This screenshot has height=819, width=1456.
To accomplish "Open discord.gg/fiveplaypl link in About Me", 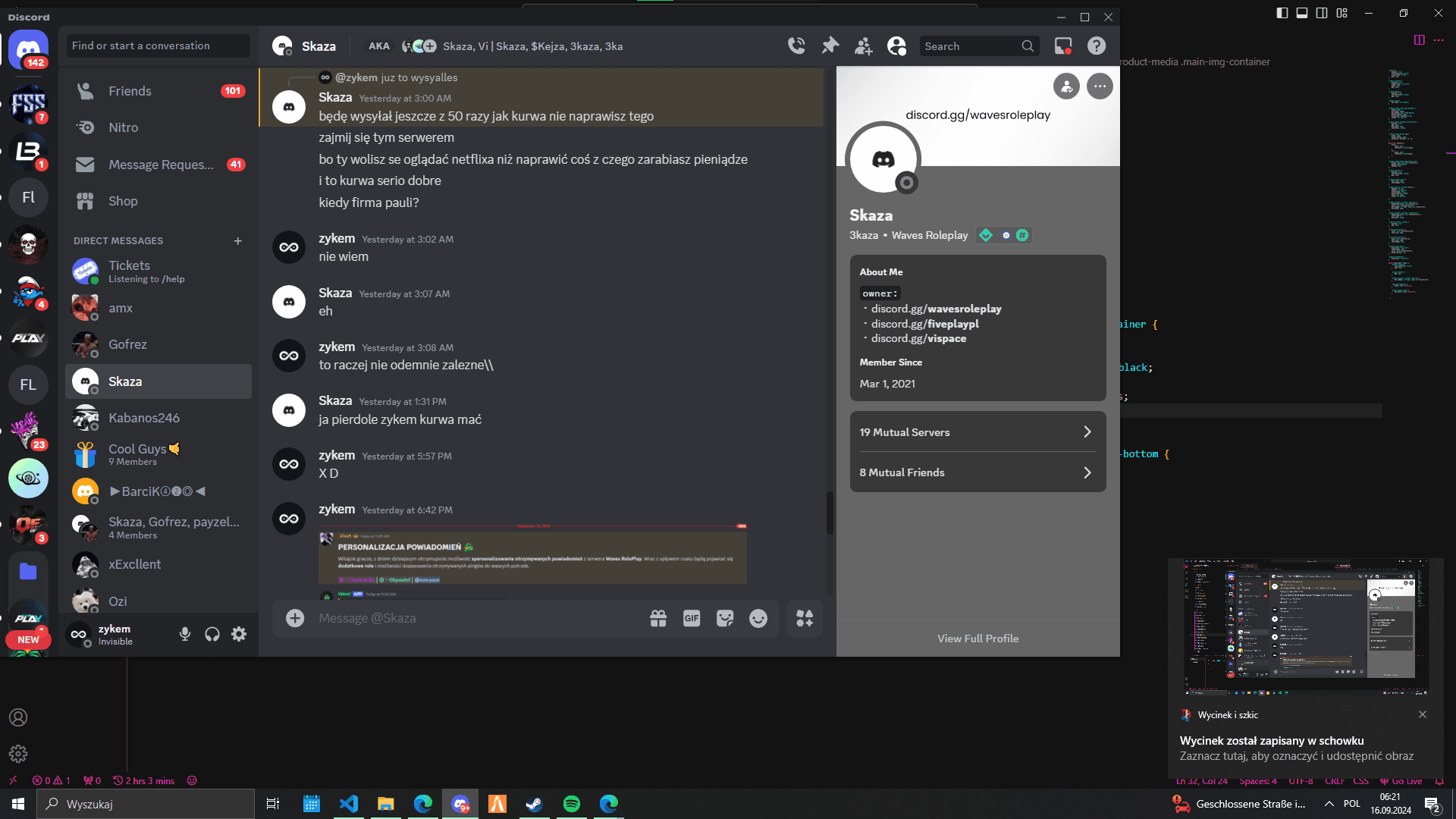I will click(x=924, y=324).
